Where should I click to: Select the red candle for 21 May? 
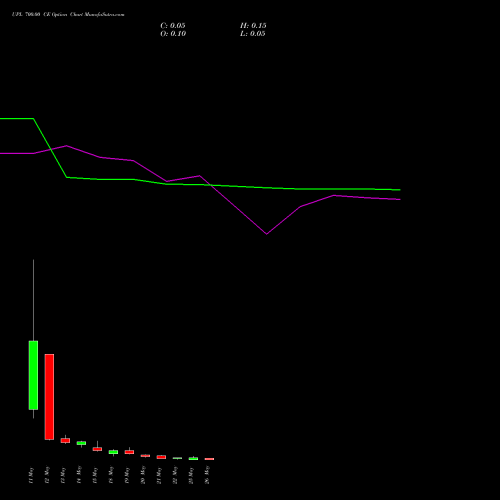(x=161, y=457)
